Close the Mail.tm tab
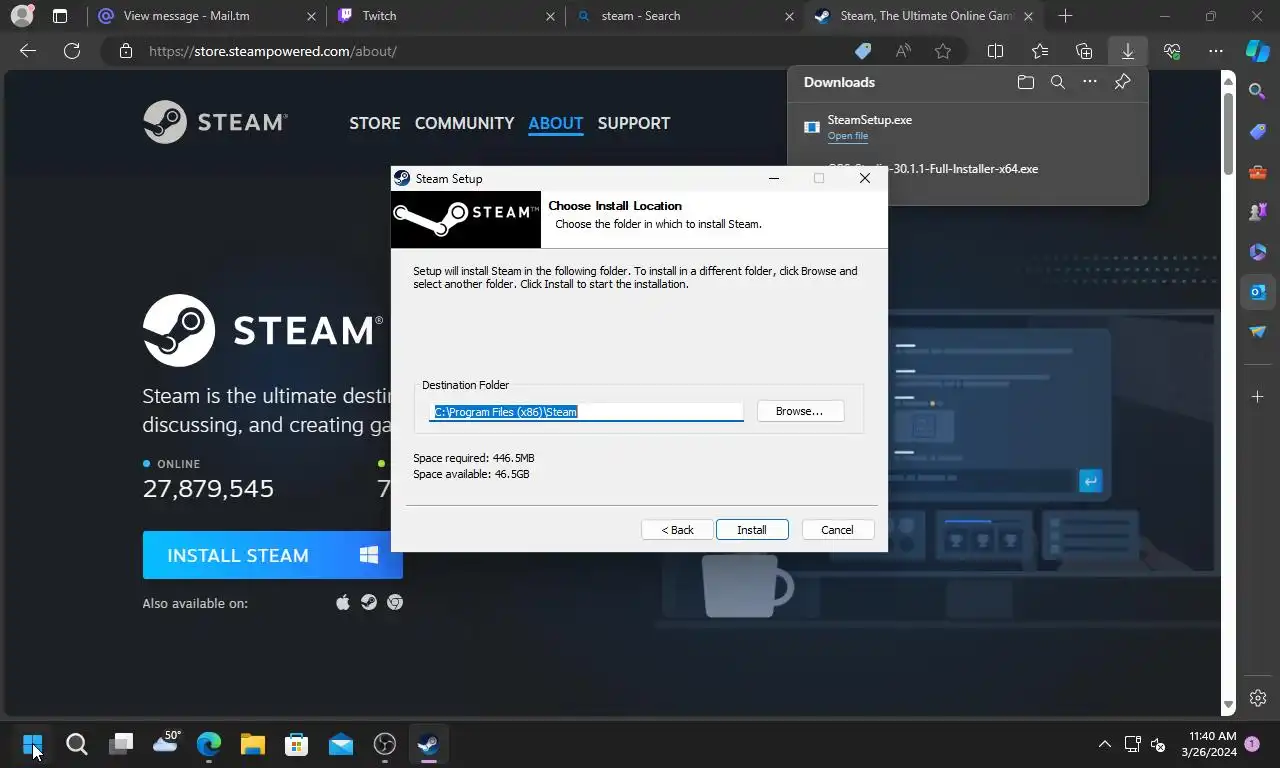The height and width of the screenshot is (768, 1280). click(x=311, y=16)
